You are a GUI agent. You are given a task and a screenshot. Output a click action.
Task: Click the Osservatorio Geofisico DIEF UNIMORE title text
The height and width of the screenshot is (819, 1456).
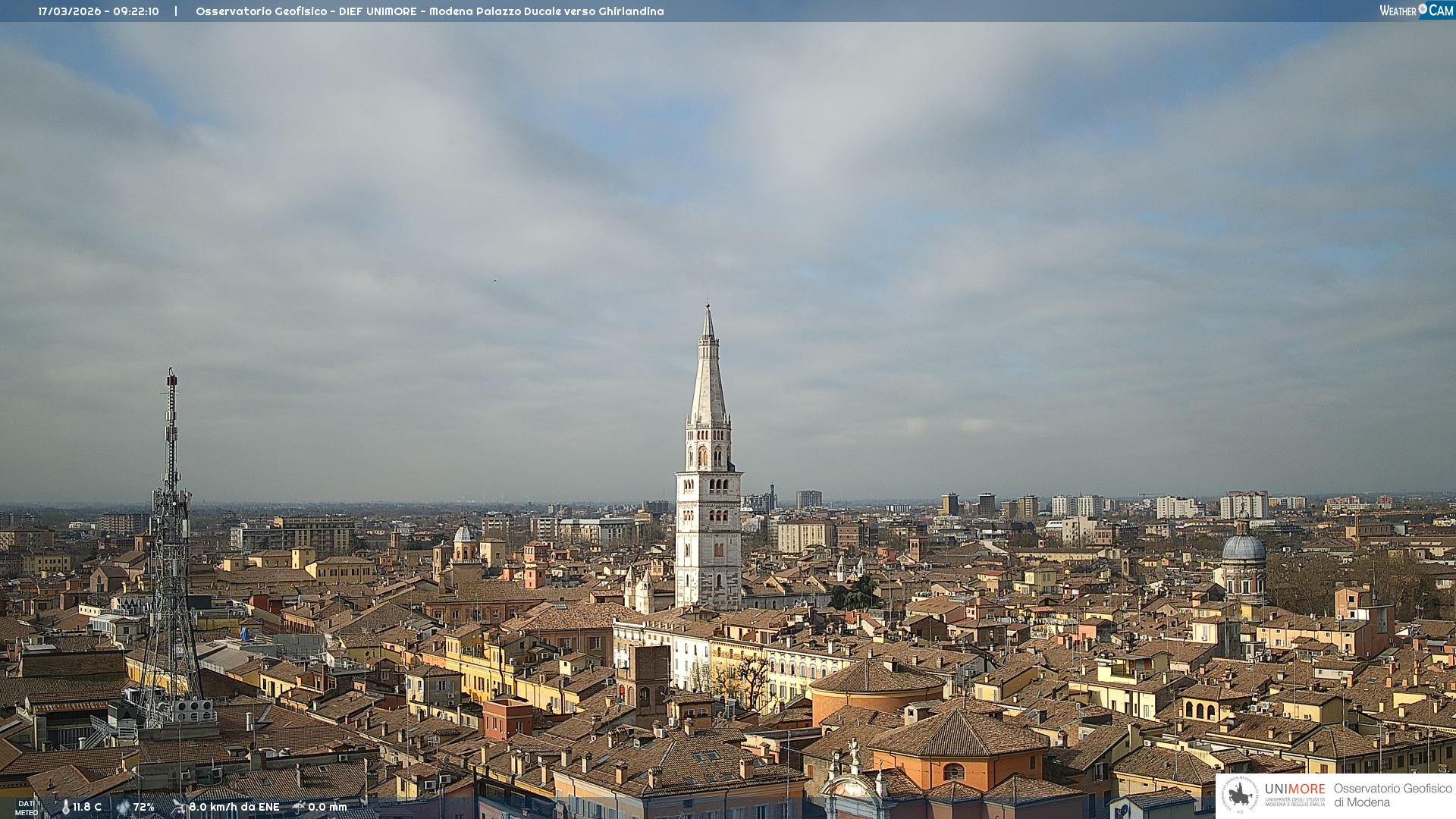429,11
